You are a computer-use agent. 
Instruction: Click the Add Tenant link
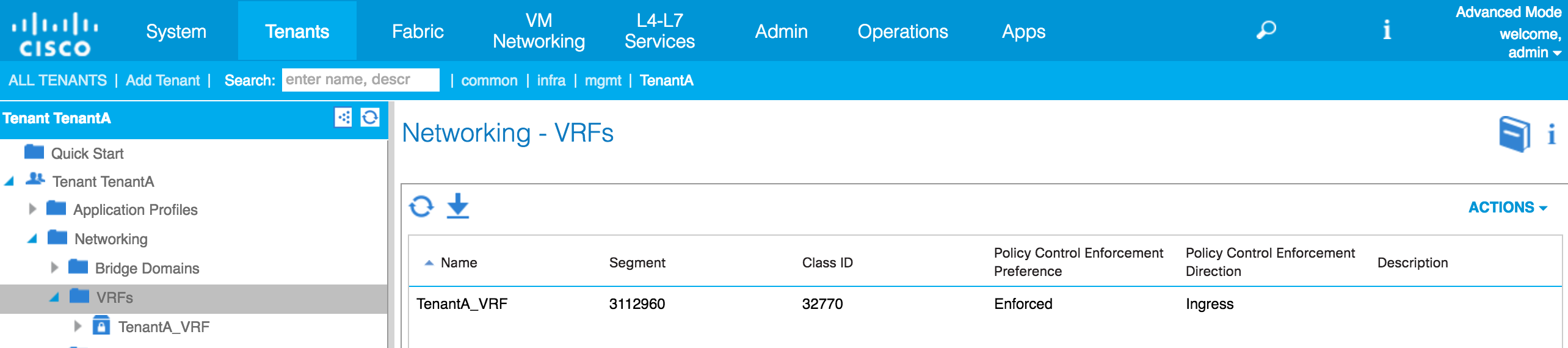click(x=162, y=81)
